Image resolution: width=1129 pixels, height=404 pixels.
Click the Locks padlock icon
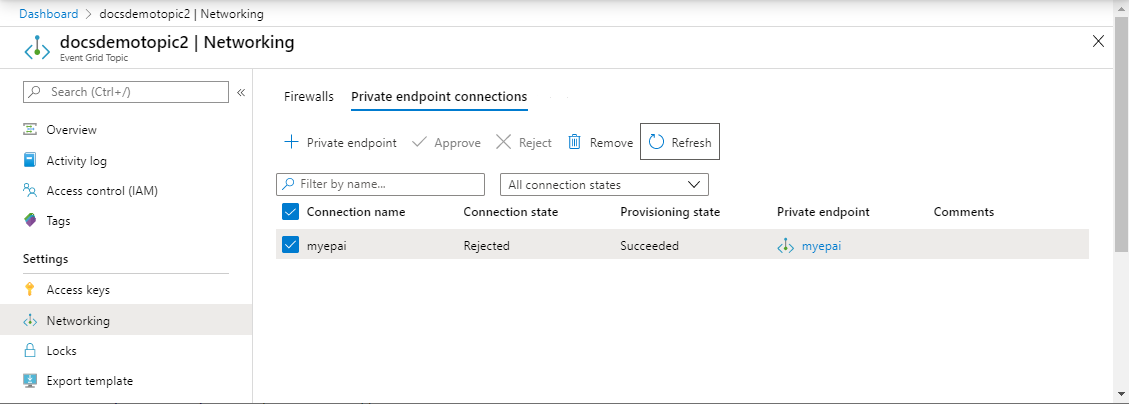coord(30,351)
